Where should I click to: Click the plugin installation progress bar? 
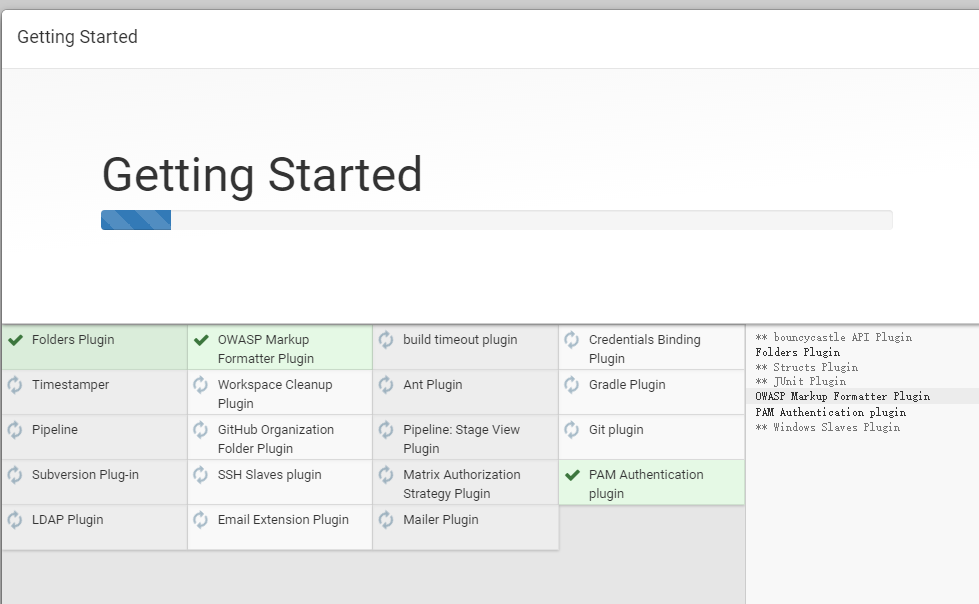(497, 220)
